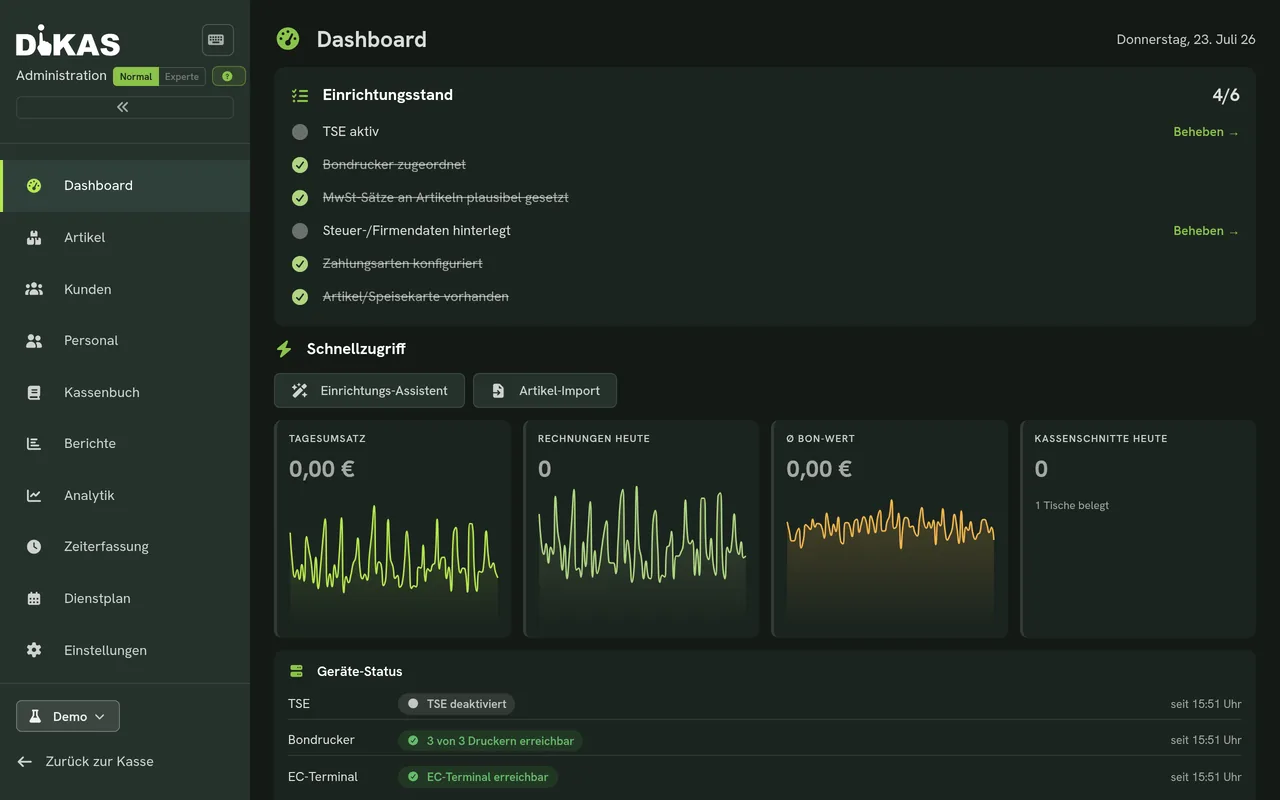Open Einstellungen page
Screen dimensions: 1280x800
pyautogui.click(x=125, y=650)
